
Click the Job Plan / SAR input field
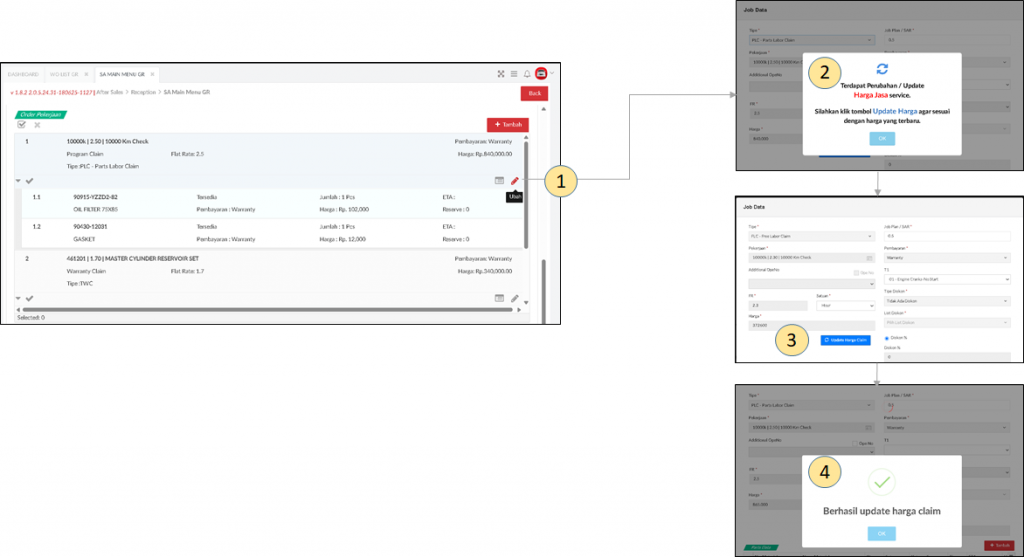[946, 236]
